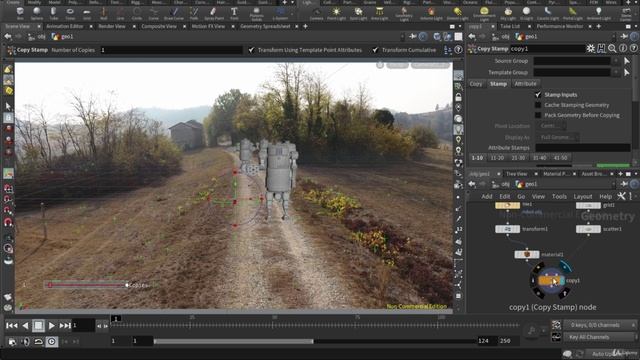
Task: Select the Draw Curve shelf tool
Action: 173,13
